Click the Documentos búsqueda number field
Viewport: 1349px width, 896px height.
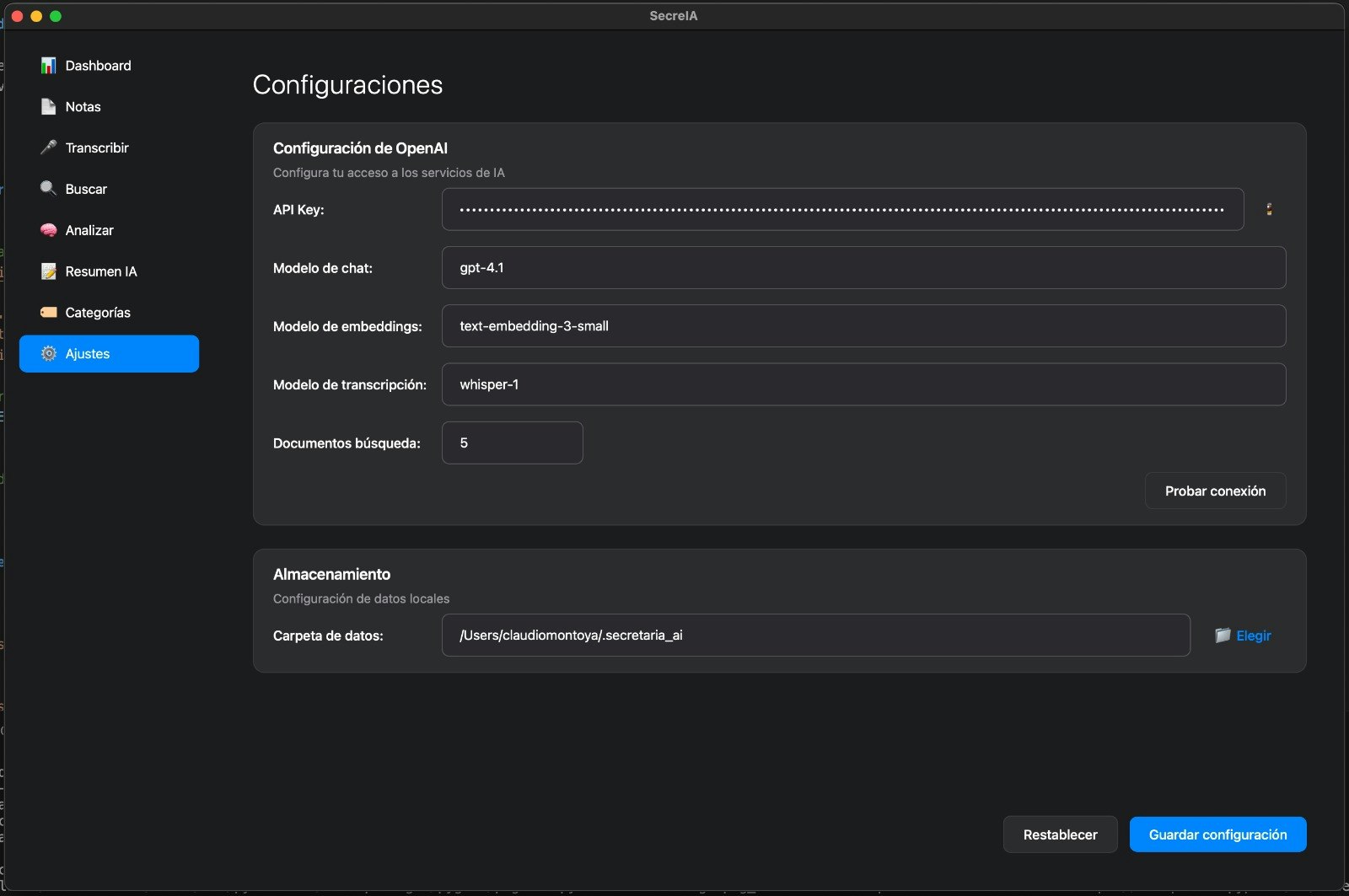[x=512, y=443]
